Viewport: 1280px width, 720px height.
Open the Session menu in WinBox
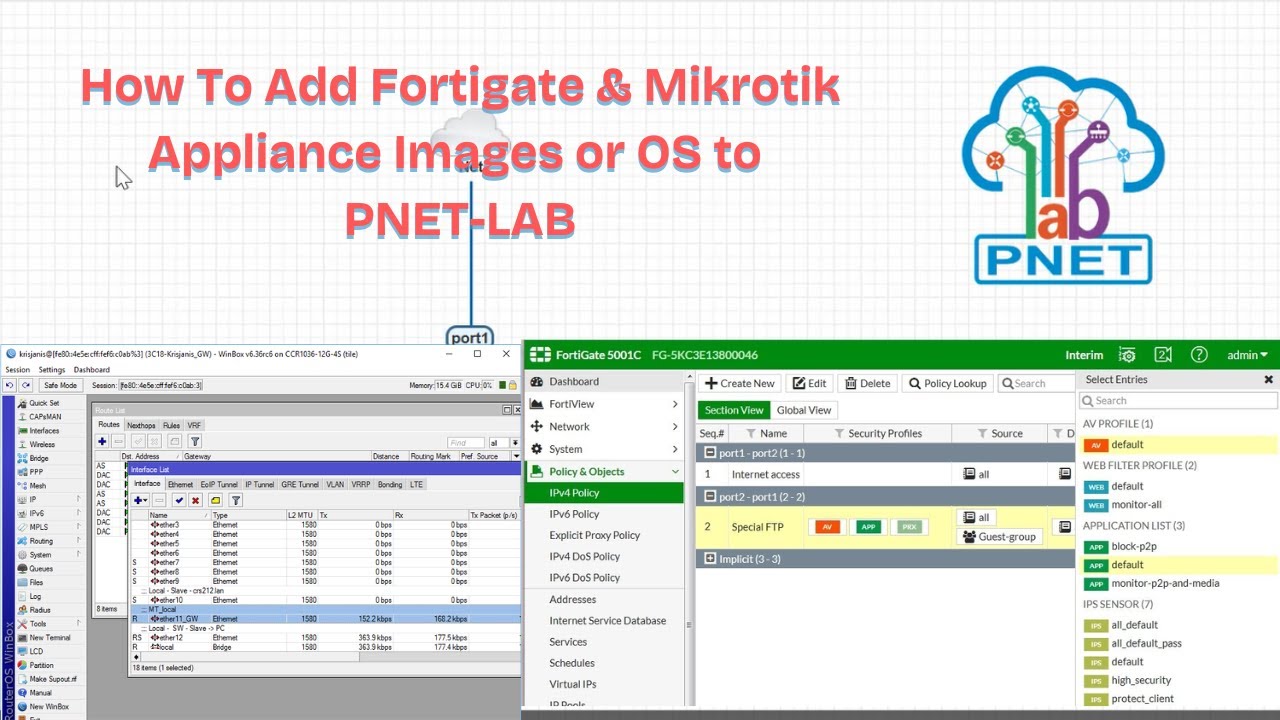18,370
